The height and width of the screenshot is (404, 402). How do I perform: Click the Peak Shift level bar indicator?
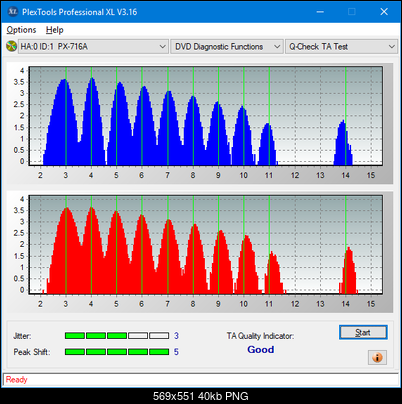pos(117,352)
